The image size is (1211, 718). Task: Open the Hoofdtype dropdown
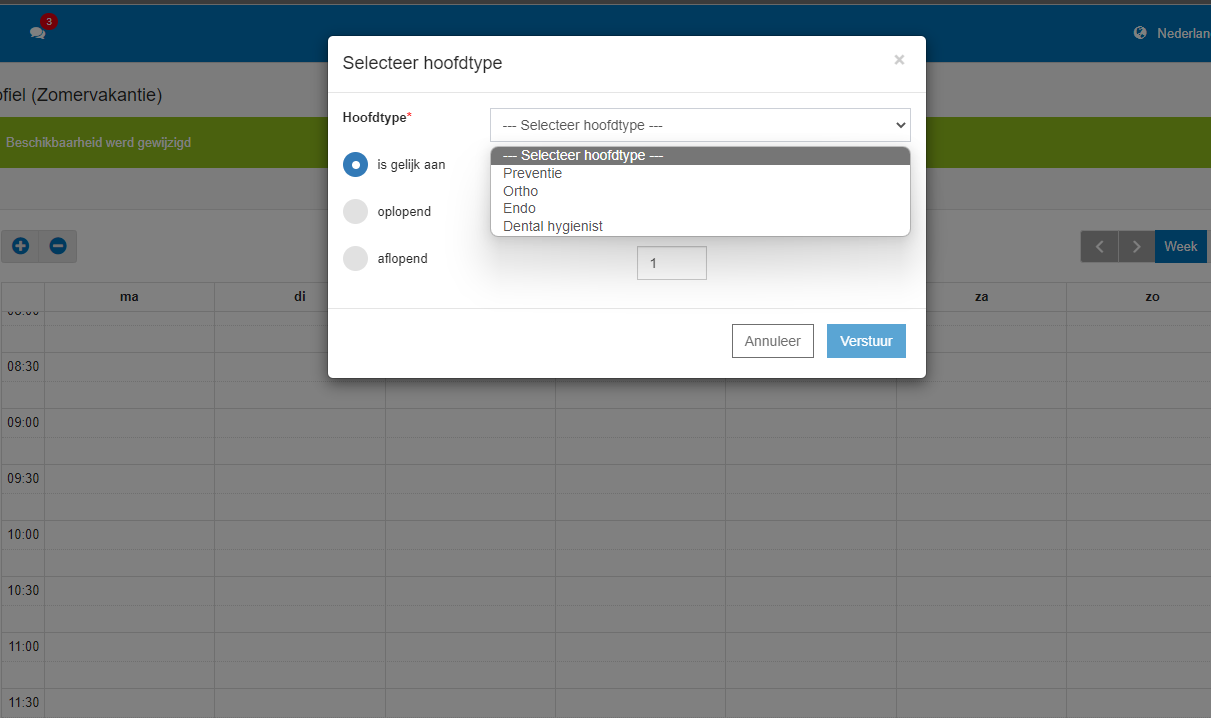(x=700, y=125)
